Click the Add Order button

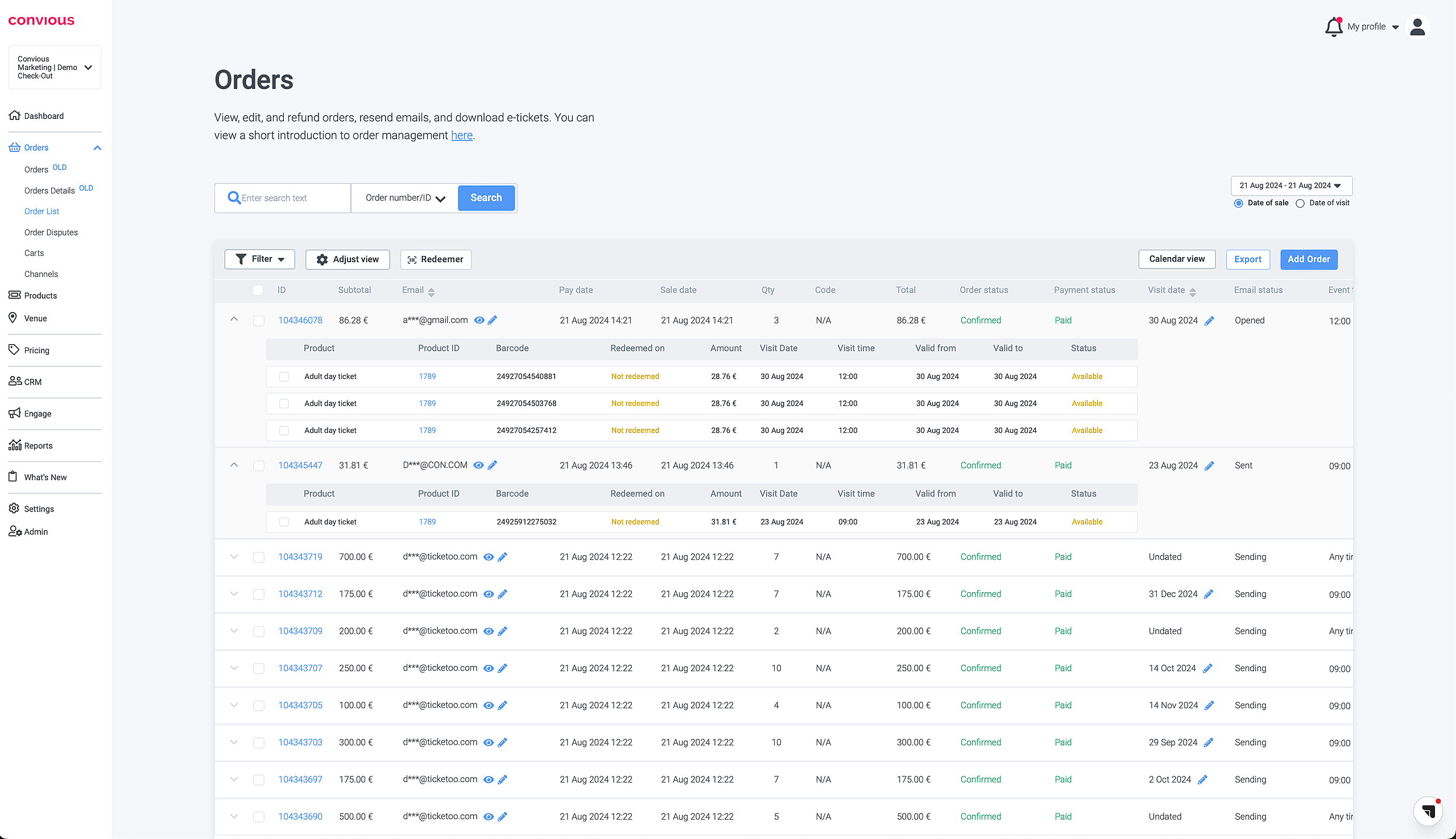tap(1309, 259)
